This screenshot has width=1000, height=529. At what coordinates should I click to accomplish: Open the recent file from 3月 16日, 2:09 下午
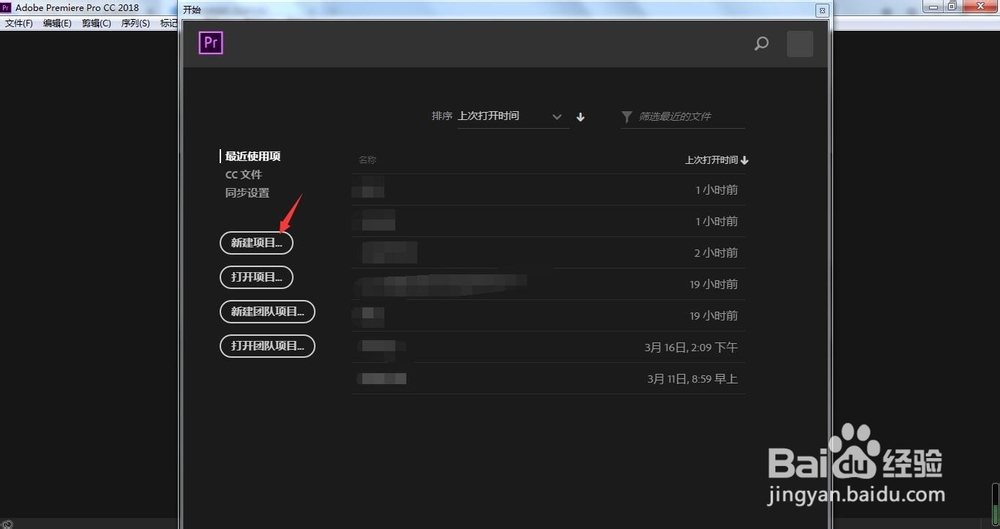(x=548, y=347)
